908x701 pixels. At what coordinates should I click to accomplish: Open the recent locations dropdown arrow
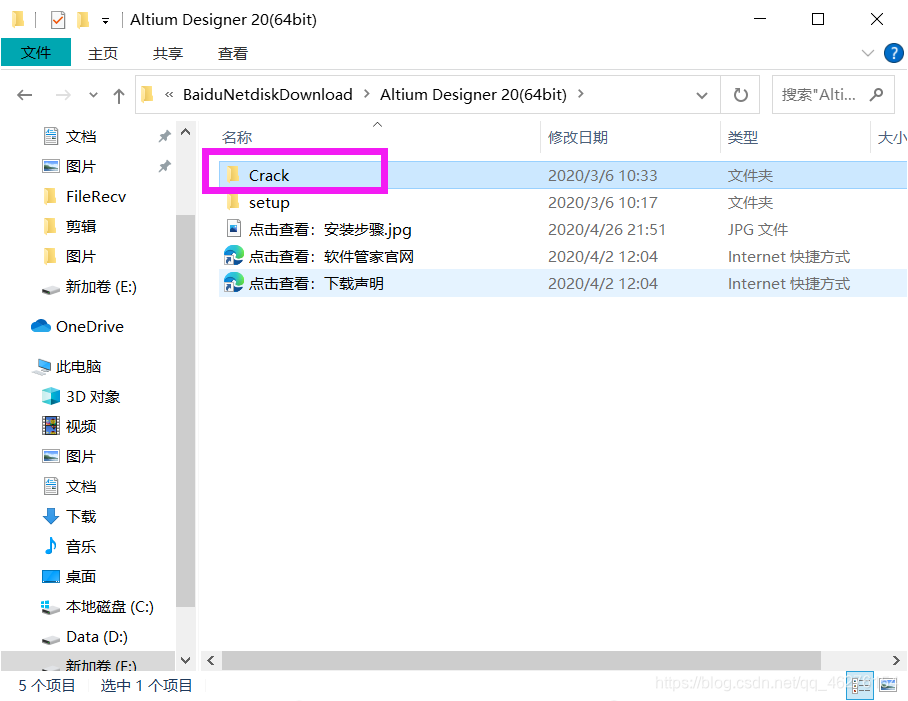(93, 95)
